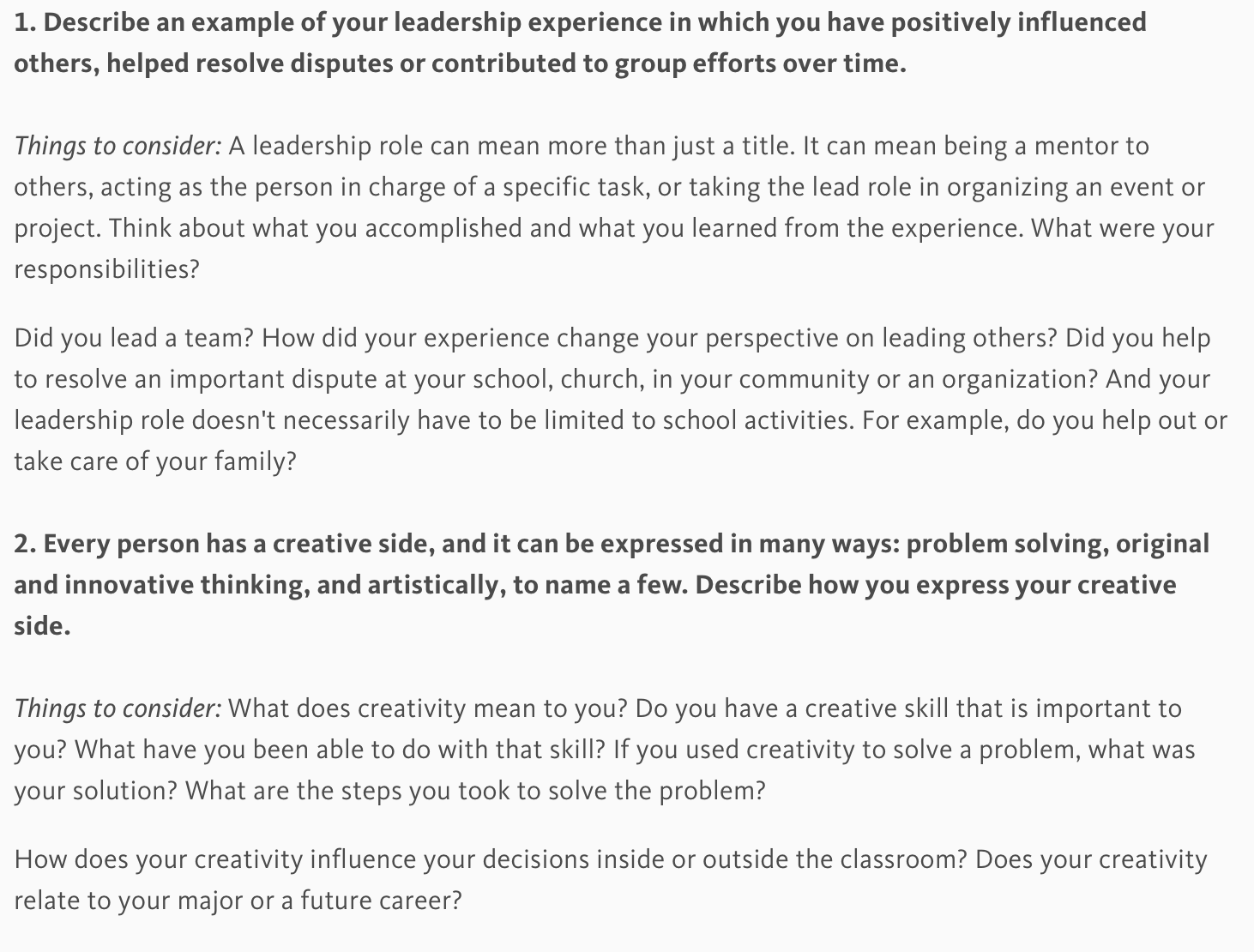Screen dimensions: 1254x952
Task: Click "What are the steps you took to solve the problem?"
Action: click(x=474, y=791)
